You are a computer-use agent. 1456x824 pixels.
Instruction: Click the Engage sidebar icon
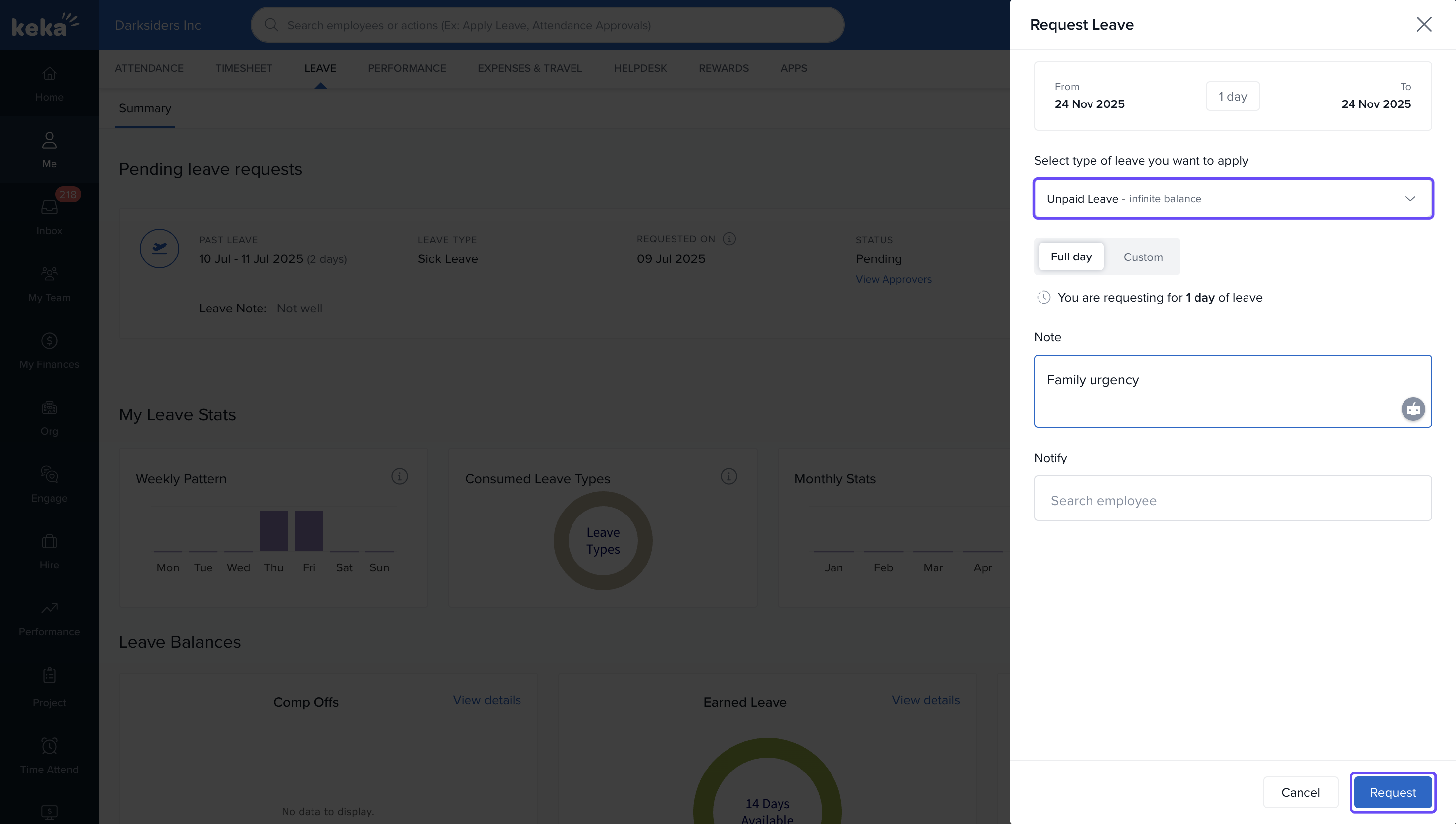click(x=49, y=475)
